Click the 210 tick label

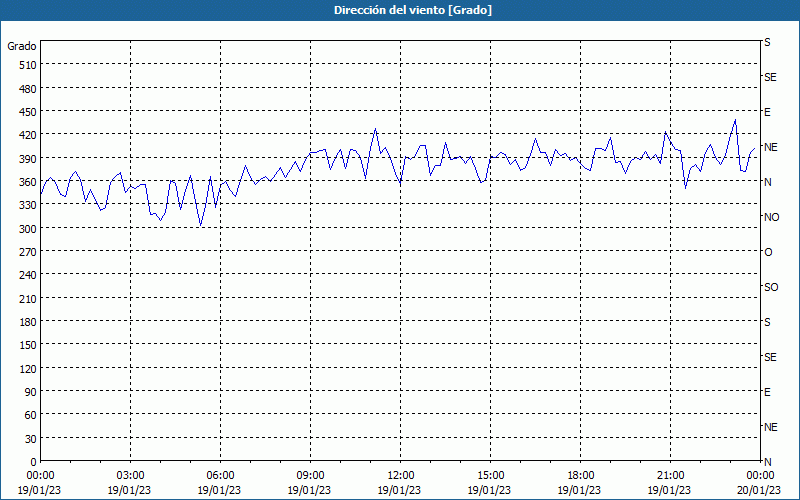[29, 299]
